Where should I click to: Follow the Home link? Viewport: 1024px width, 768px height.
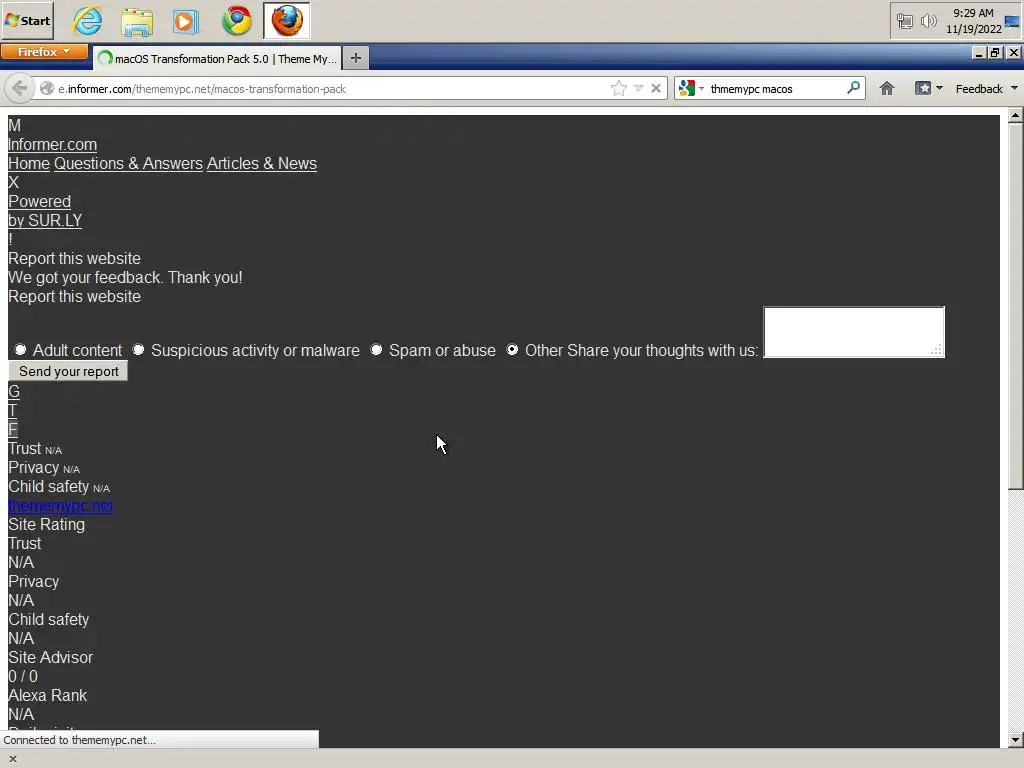click(29, 163)
